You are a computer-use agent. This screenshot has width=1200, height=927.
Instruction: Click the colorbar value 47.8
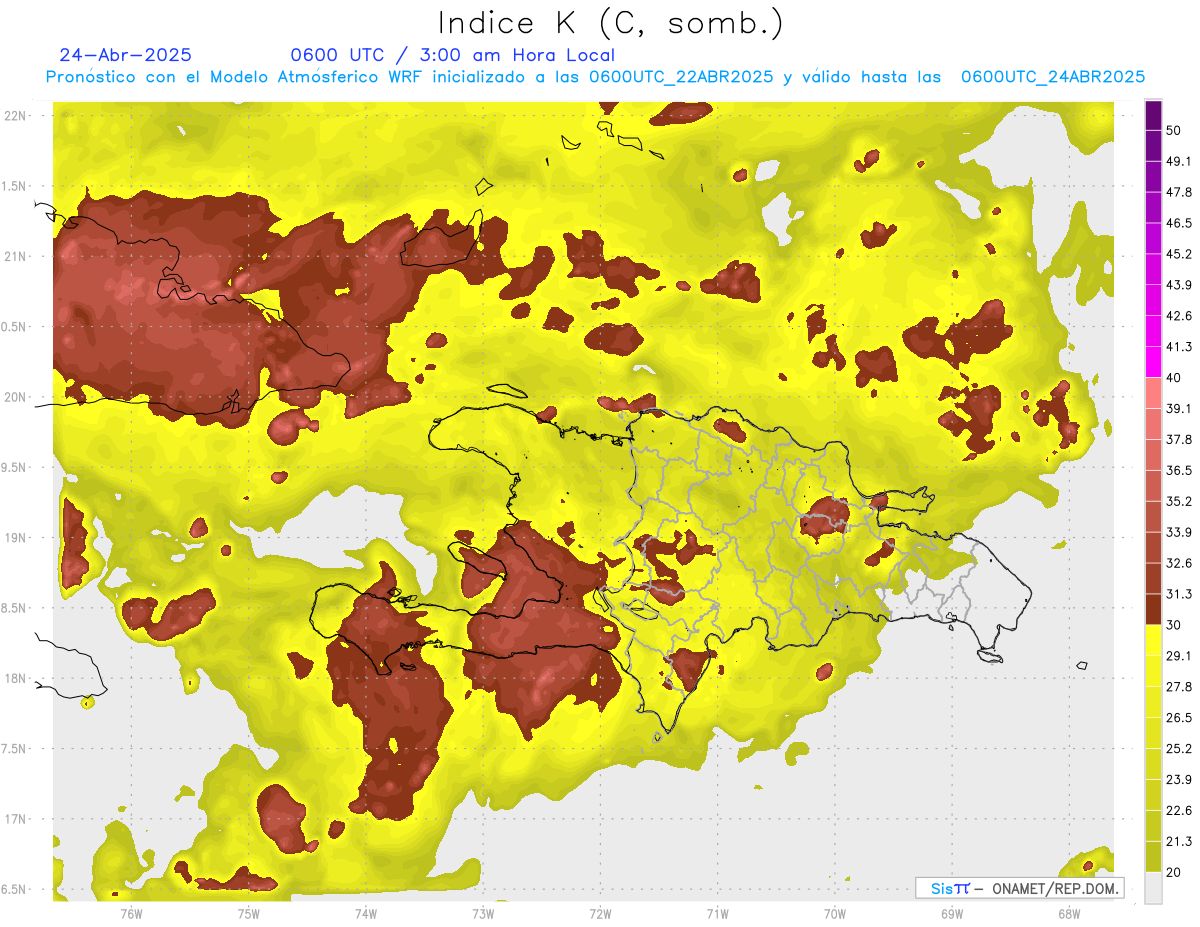coord(1179,192)
